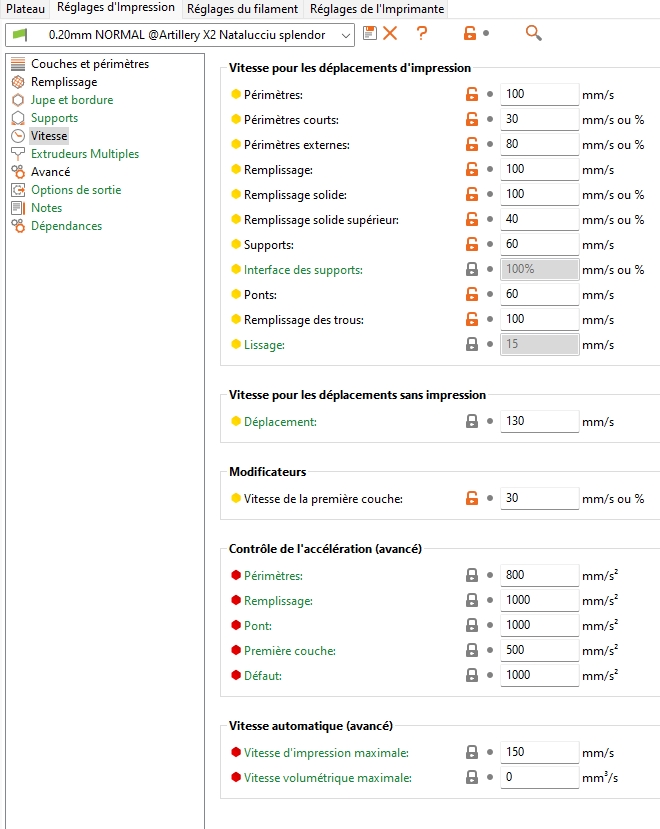Click the lock icon next to Déplacement

tap(471, 422)
